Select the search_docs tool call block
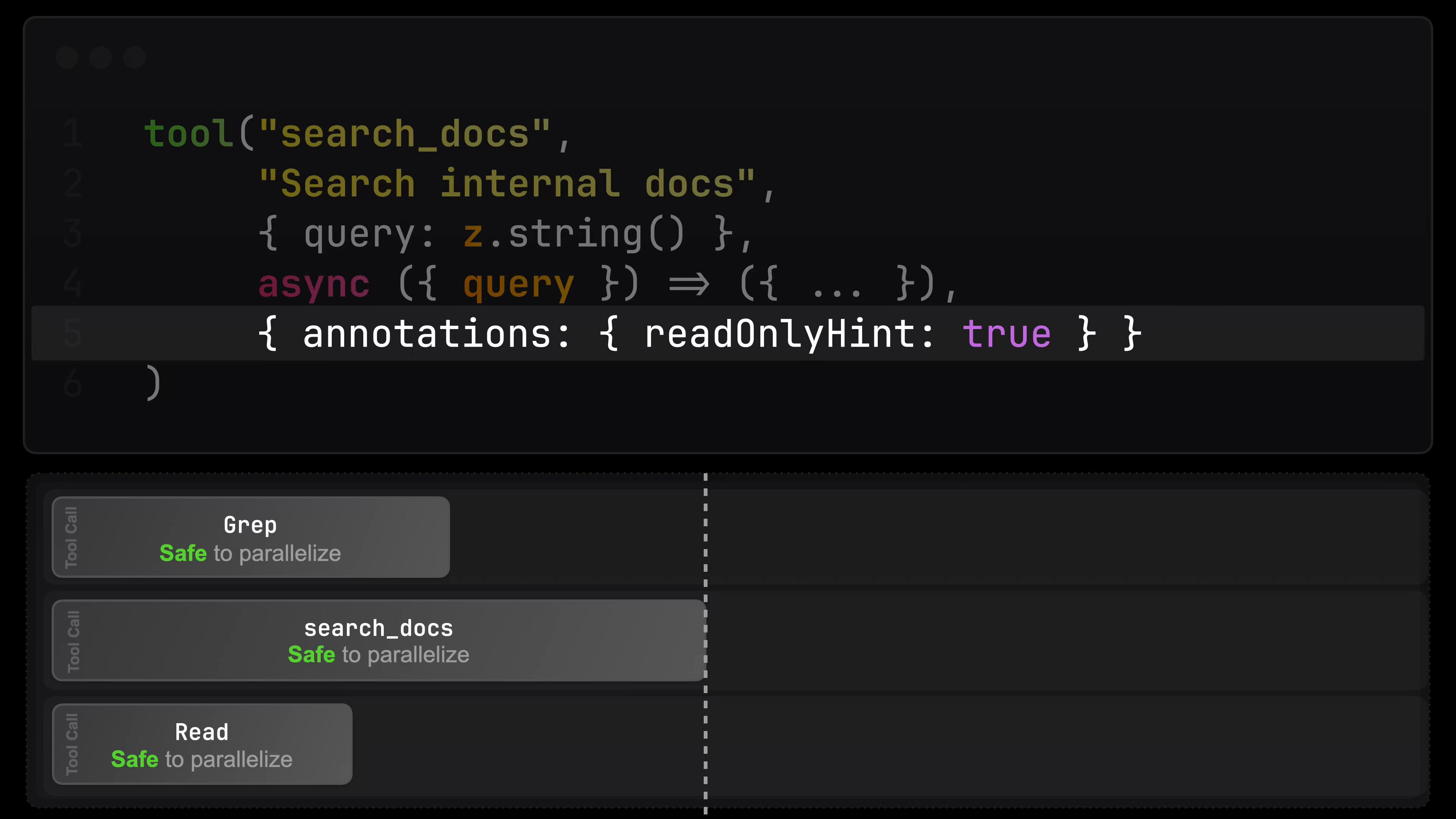The width and height of the screenshot is (1456, 819). tap(379, 640)
